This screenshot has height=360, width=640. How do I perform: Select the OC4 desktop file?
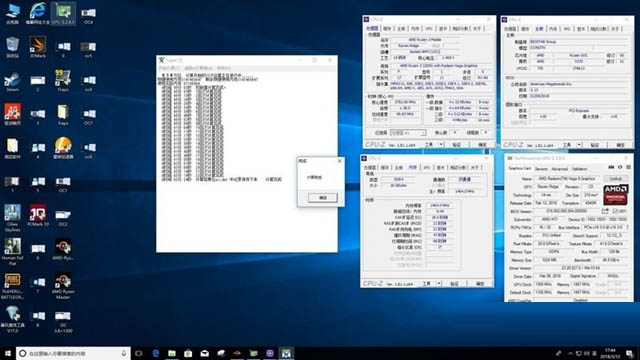tap(88, 16)
